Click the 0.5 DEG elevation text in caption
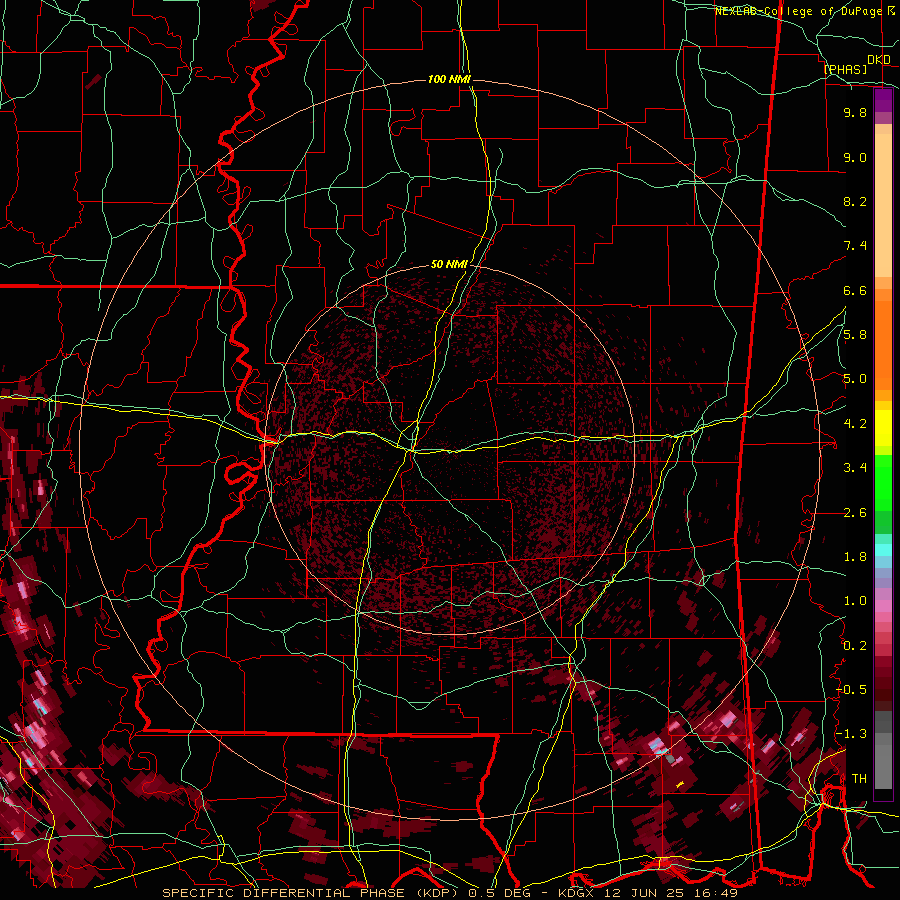Screen dimensions: 900x900 500,893
